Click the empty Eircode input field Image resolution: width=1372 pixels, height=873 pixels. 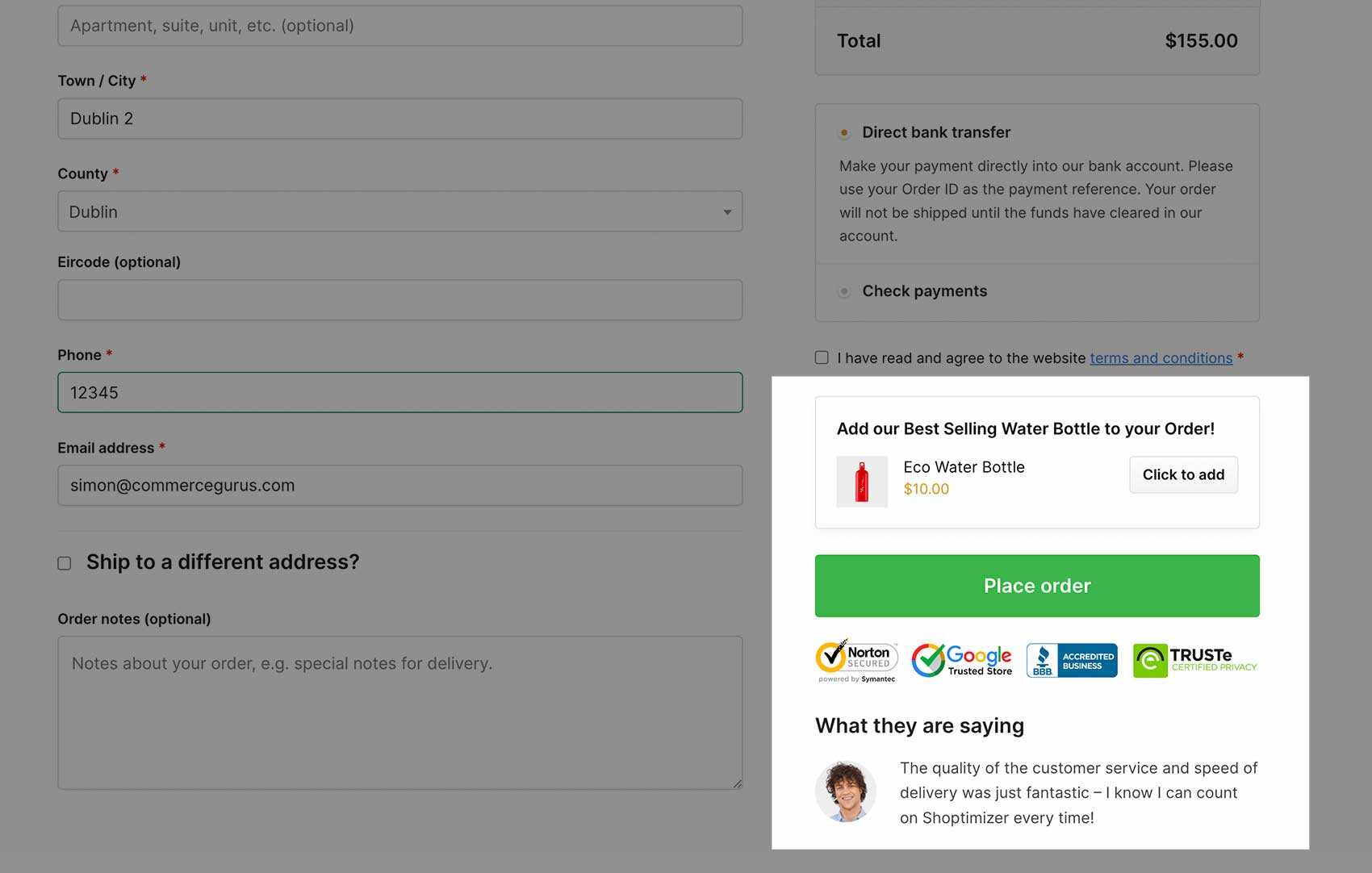pos(400,300)
